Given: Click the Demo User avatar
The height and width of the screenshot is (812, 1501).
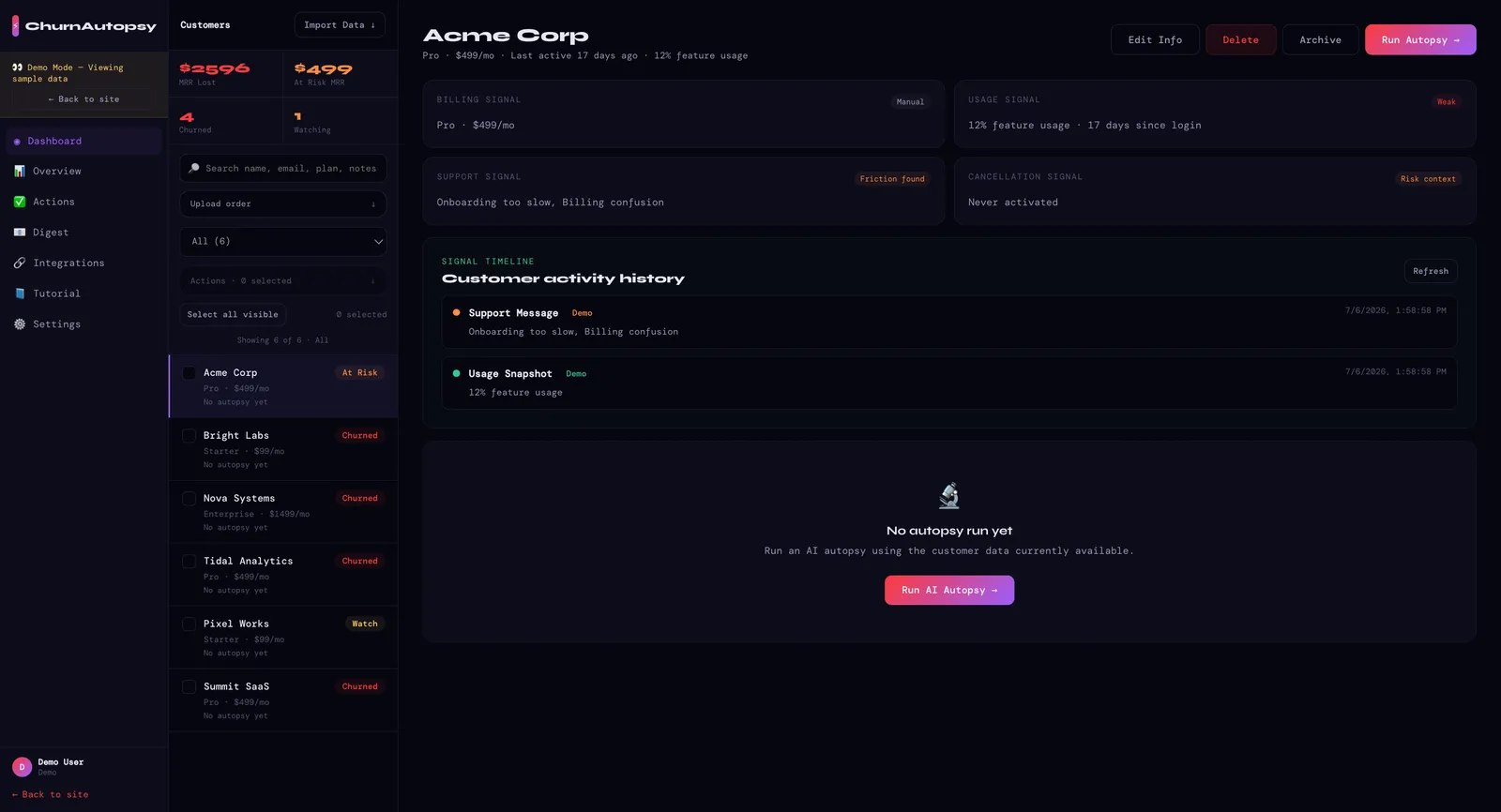Looking at the screenshot, I should click(23, 767).
